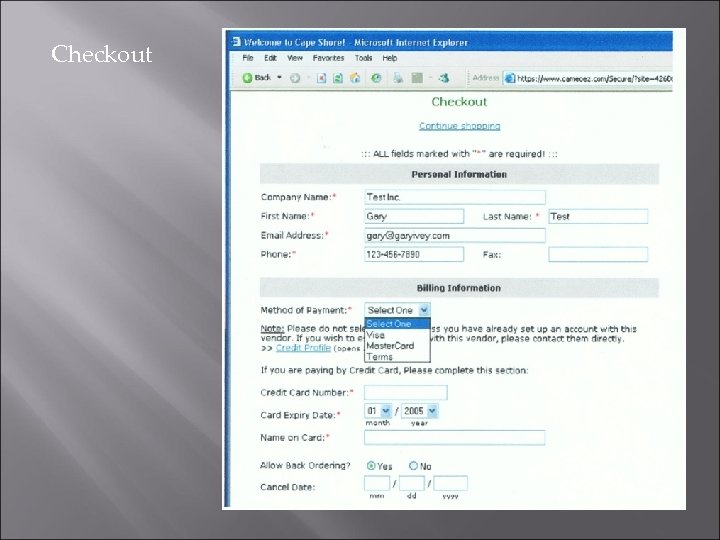Screen dimensions: 720x540
Task: Click the Stop loading icon with red X
Action: (x=321, y=78)
